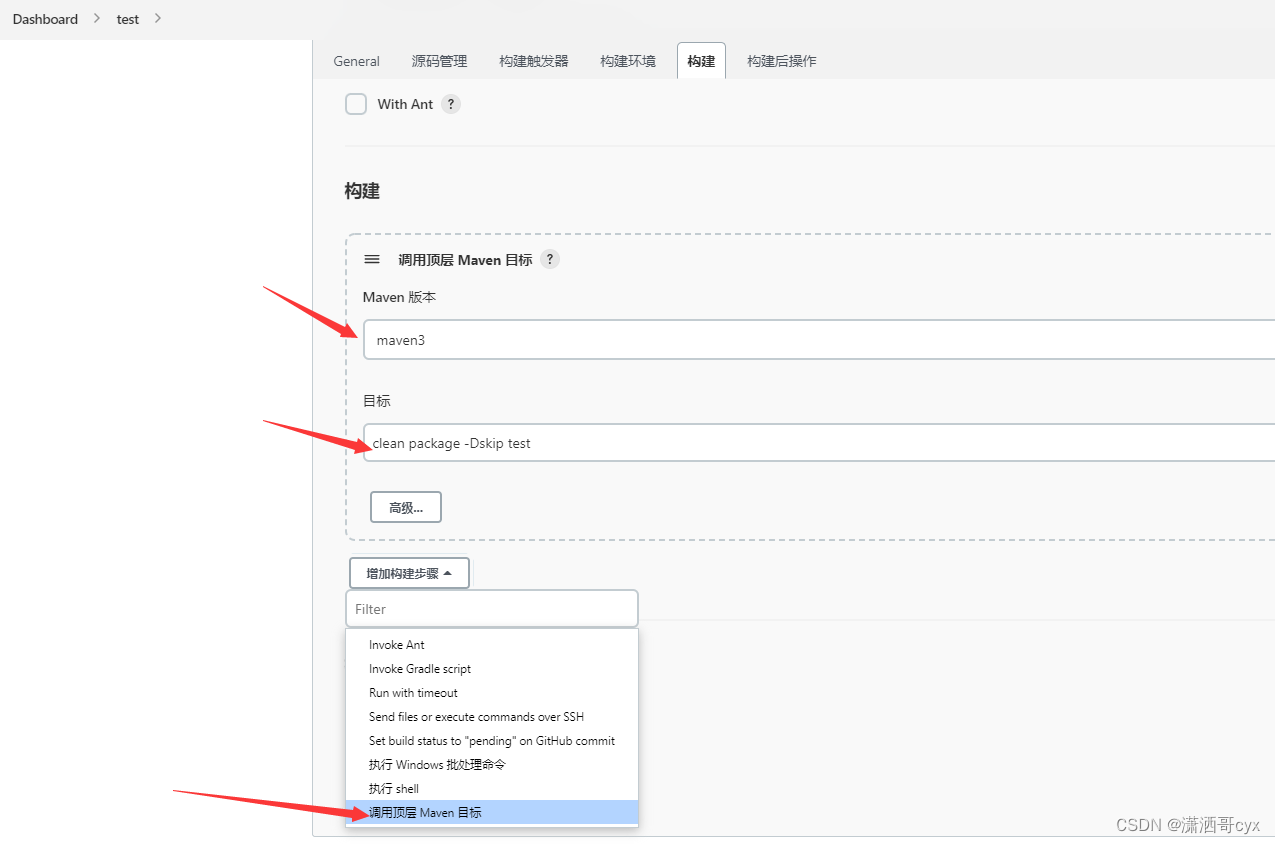Screen dimensions: 1275x844
Task: Click the breadcrumb chevron after Dashboard
Action: pyautogui.click(x=97, y=19)
